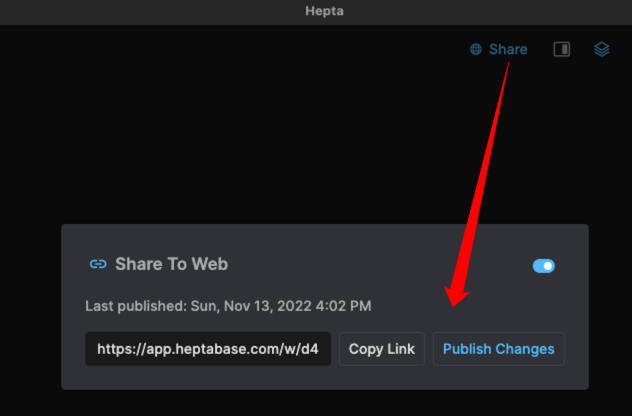Click the globe icon beside Share
632x416 pixels.
coord(476,49)
